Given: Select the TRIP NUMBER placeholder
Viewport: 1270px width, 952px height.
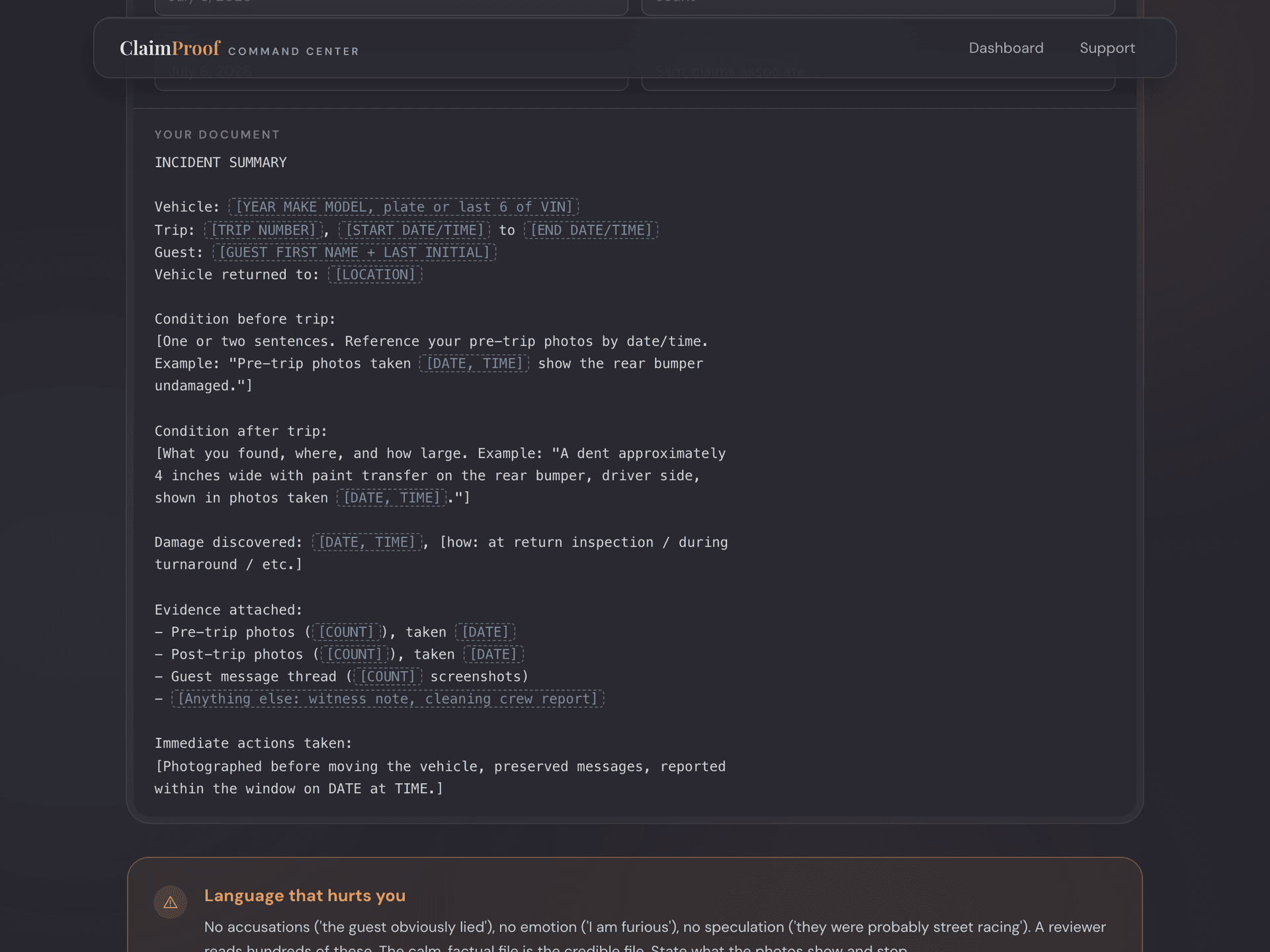Looking at the screenshot, I should [263, 230].
